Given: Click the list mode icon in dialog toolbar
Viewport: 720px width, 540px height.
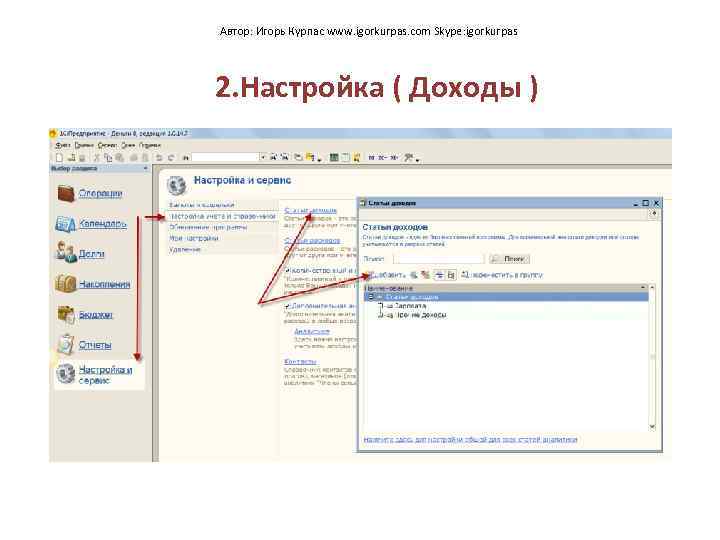Looking at the screenshot, I should point(451,275).
